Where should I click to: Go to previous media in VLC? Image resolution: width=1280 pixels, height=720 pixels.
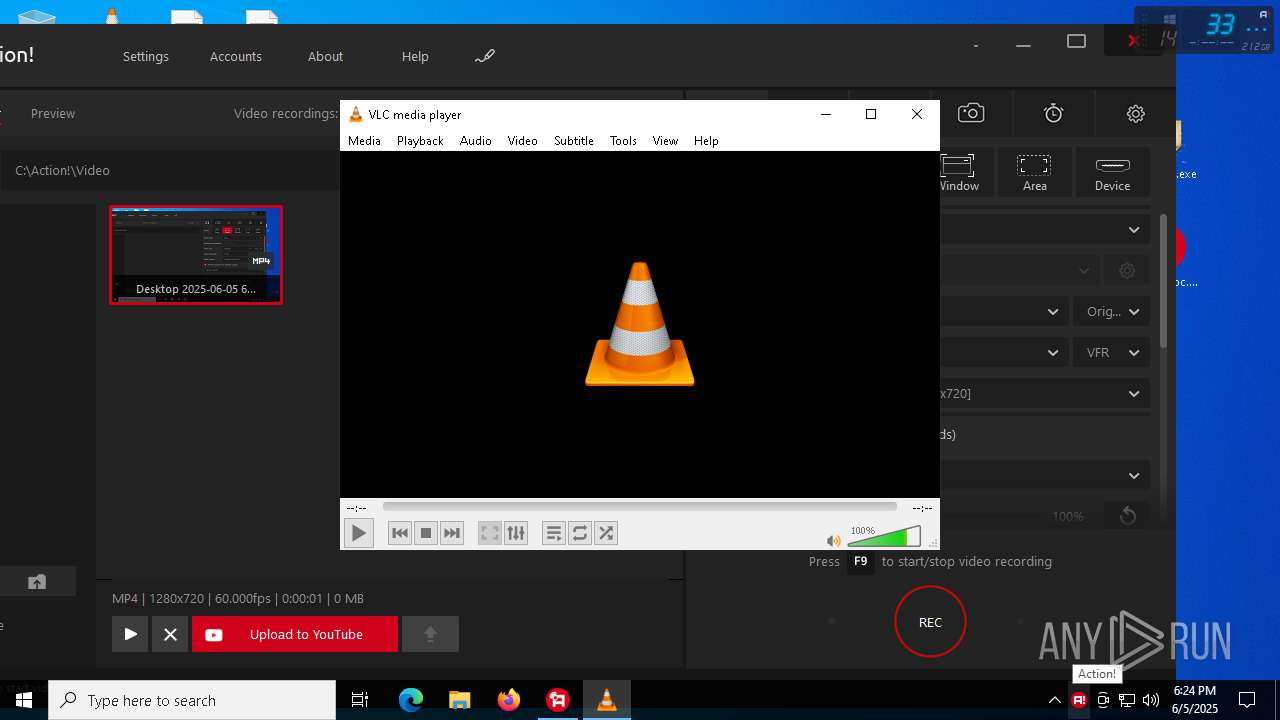click(x=400, y=533)
